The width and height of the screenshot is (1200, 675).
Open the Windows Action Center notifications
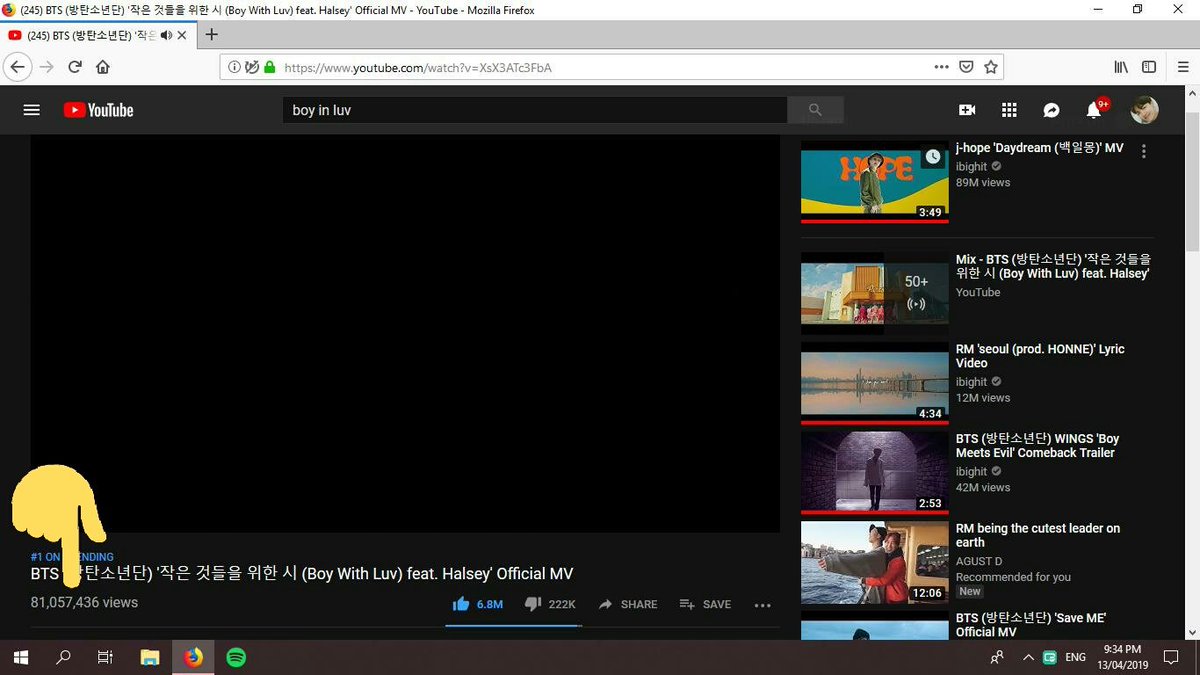(x=1171, y=657)
